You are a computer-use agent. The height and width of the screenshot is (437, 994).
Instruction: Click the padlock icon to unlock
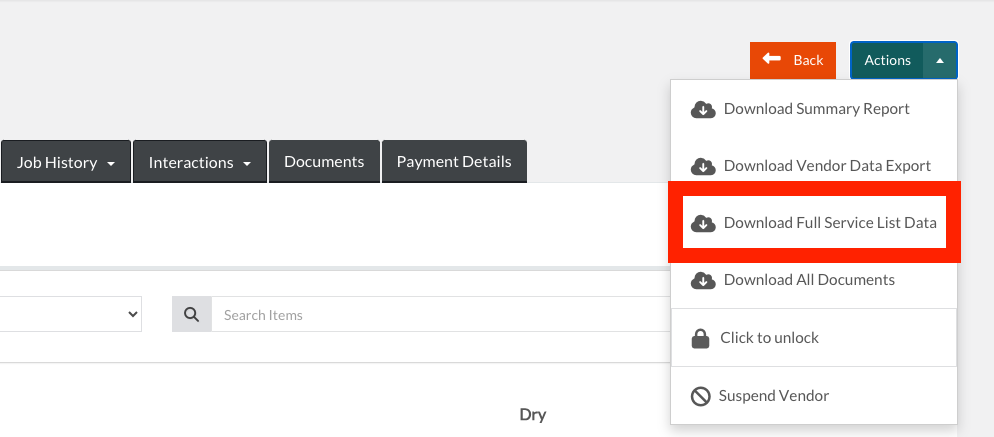pyautogui.click(x=701, y=339)
